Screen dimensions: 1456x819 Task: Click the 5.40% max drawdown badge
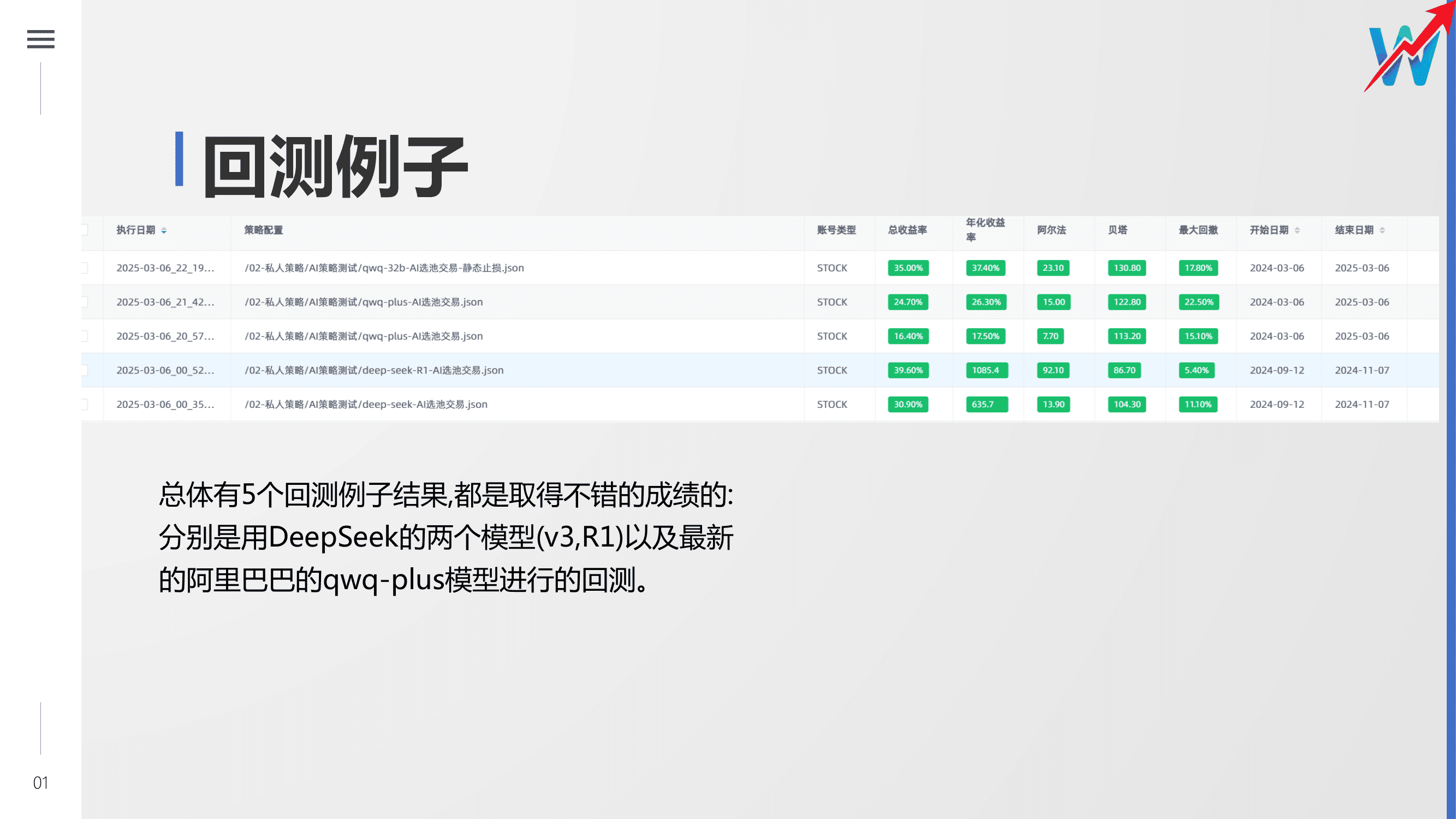[1197, 370]
